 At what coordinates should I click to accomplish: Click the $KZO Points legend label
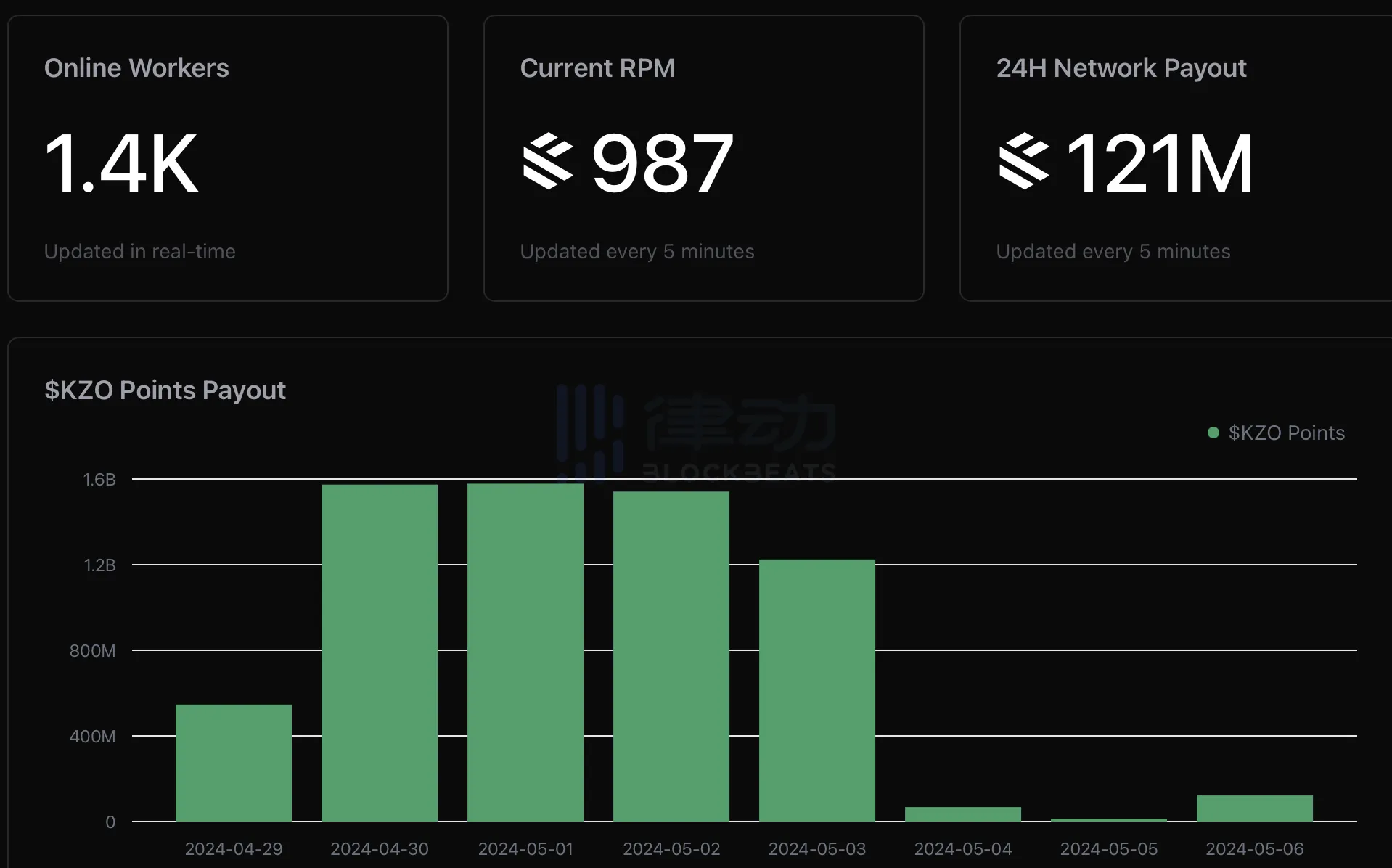click(x=1286, y=433)
